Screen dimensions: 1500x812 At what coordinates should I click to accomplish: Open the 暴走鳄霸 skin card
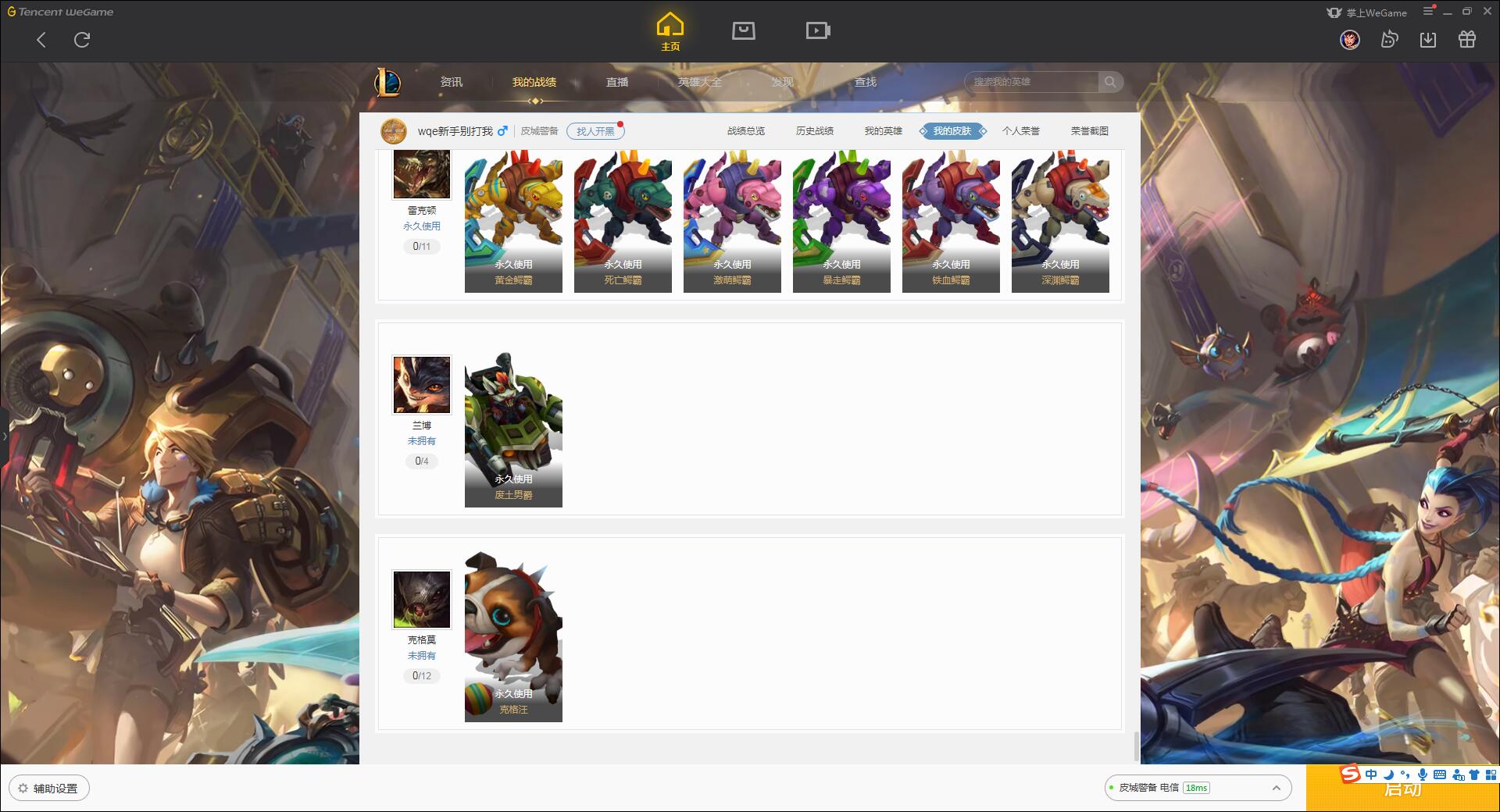coord(841,221)
